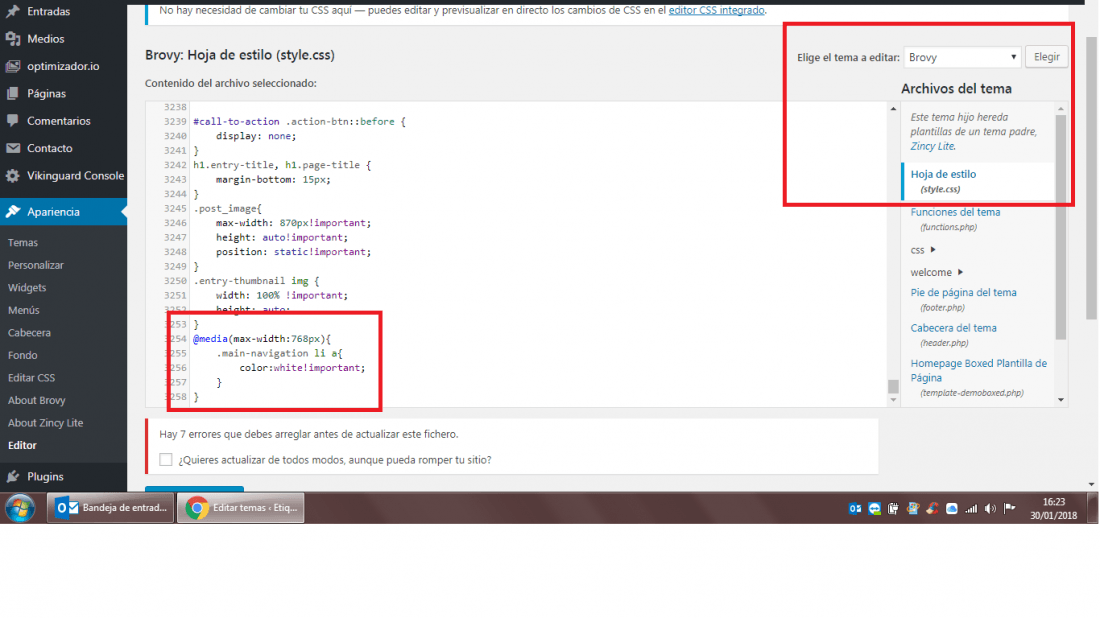Click the Outlook icon in taskbar button
Viewport: 1100px width, 618px height.
[67, 507]
